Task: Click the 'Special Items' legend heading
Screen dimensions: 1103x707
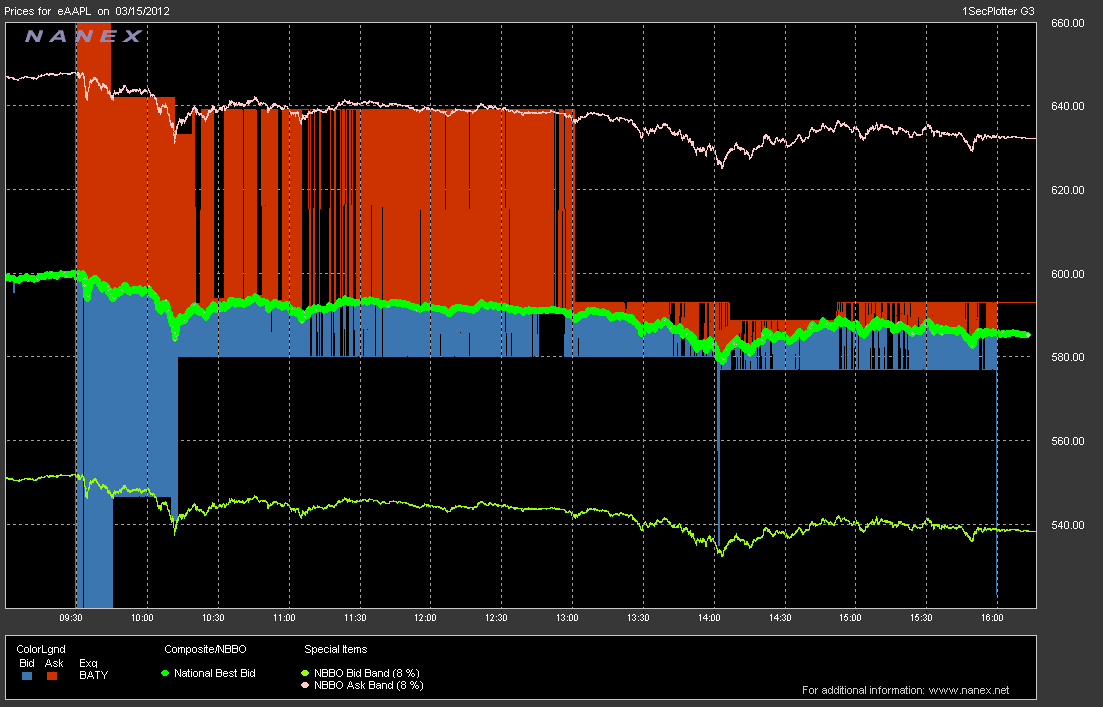Action: (x=336, y=649)
